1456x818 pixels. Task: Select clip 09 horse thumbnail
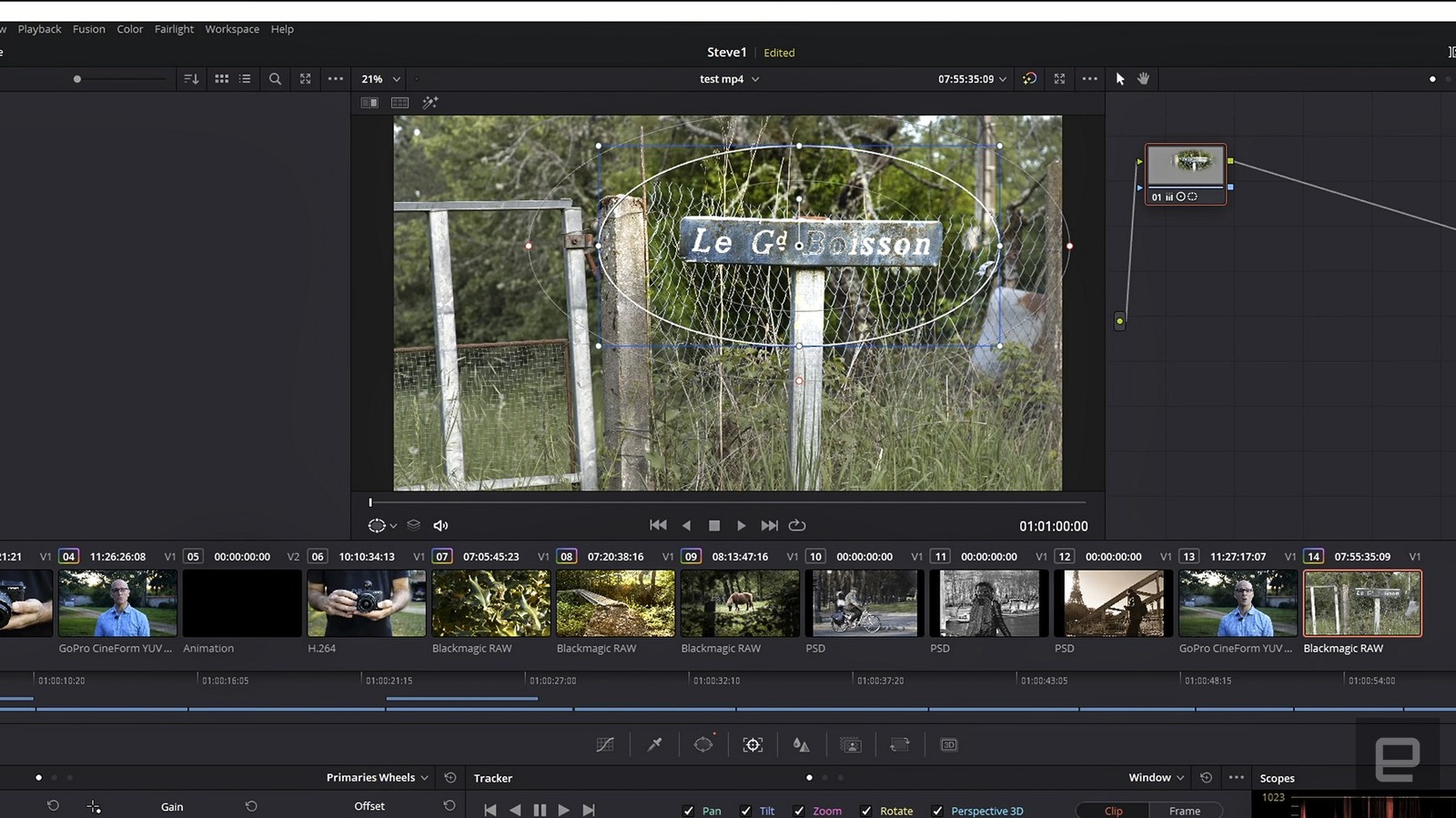740,603
